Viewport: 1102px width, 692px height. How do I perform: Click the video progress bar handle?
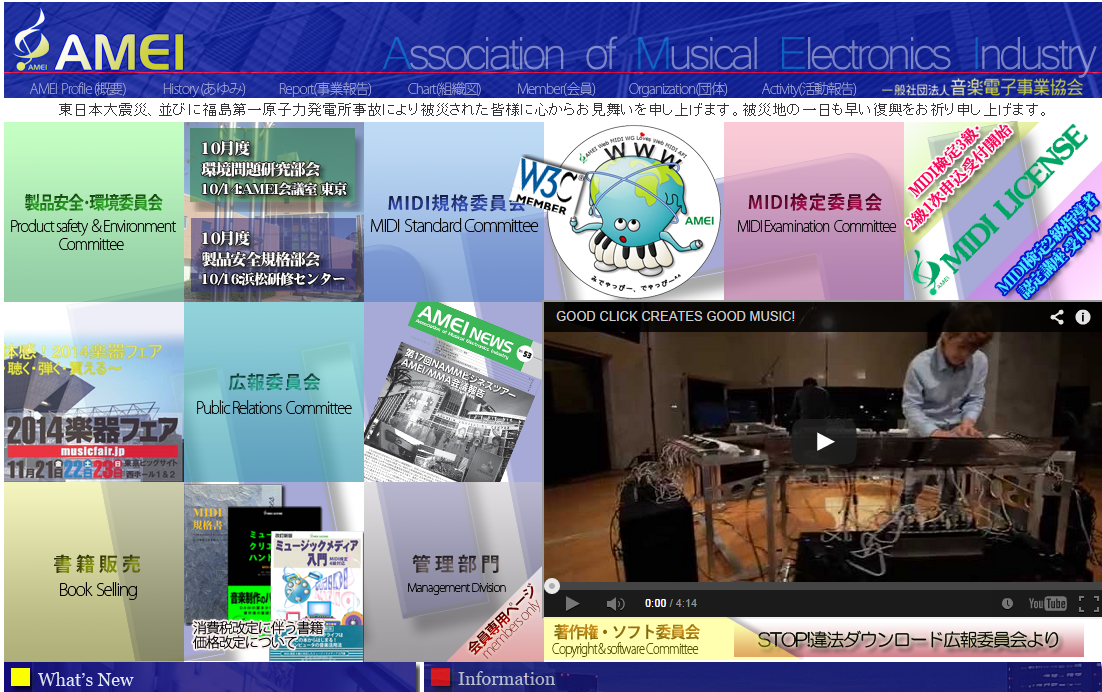coord(552,586)
